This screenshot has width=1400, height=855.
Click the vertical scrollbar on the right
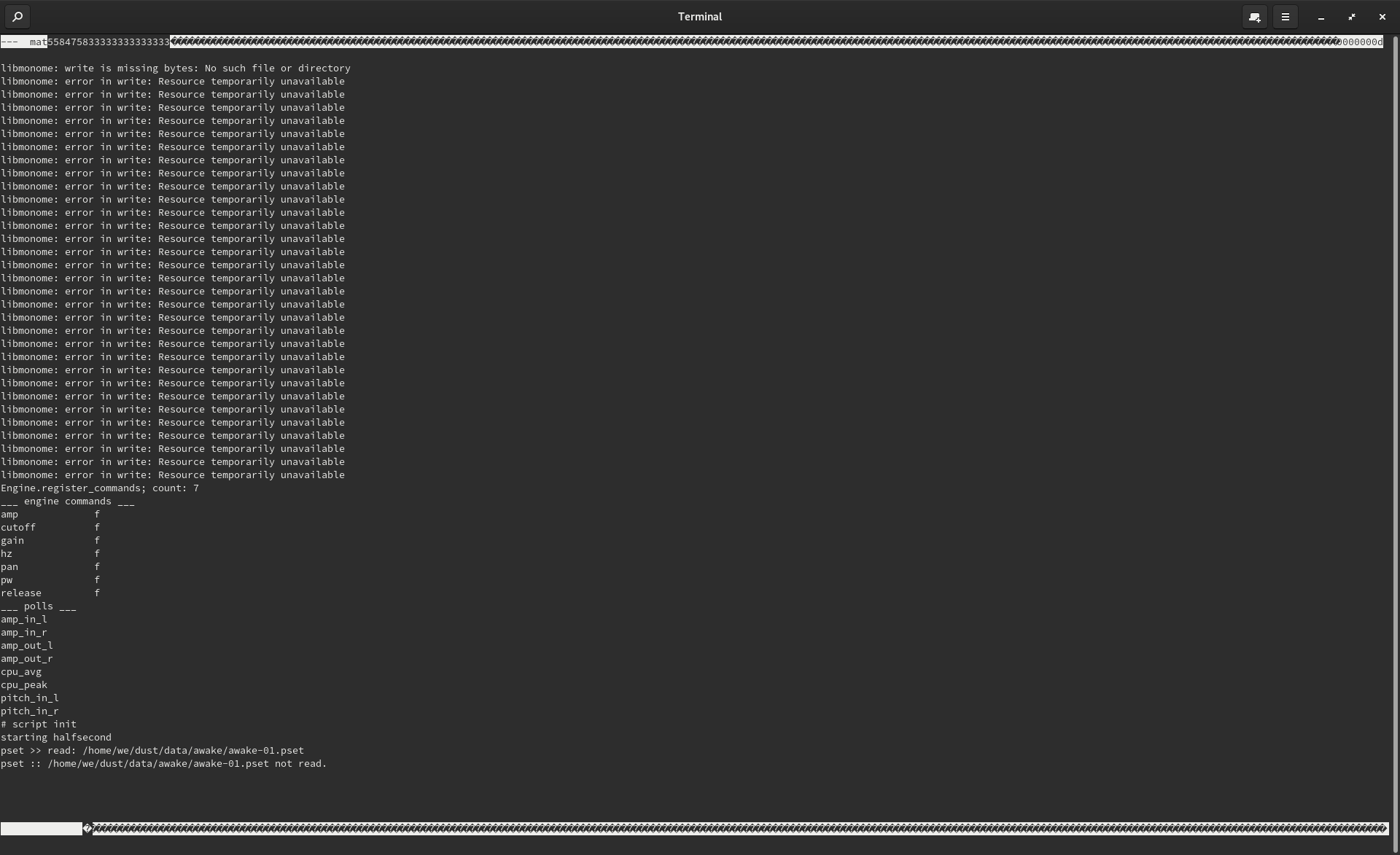coord(1395,437)
